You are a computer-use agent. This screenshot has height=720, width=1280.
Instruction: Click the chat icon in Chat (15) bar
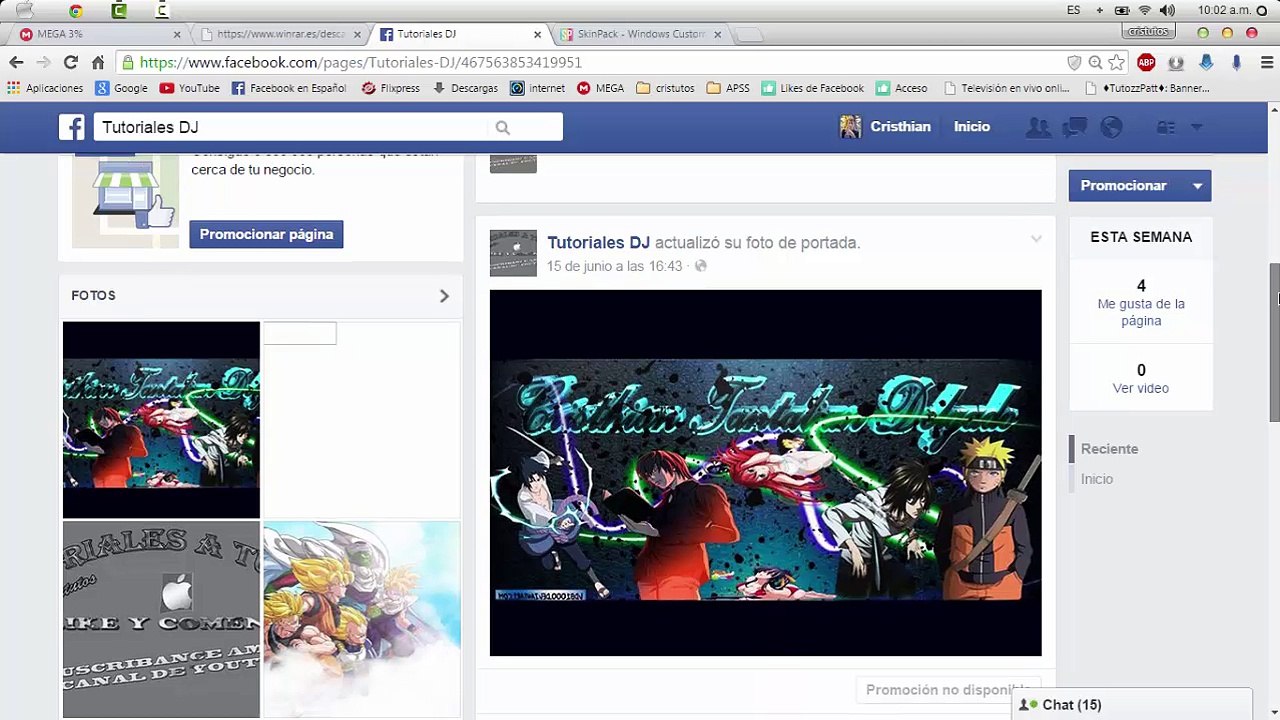click(x=1029, y=705)
